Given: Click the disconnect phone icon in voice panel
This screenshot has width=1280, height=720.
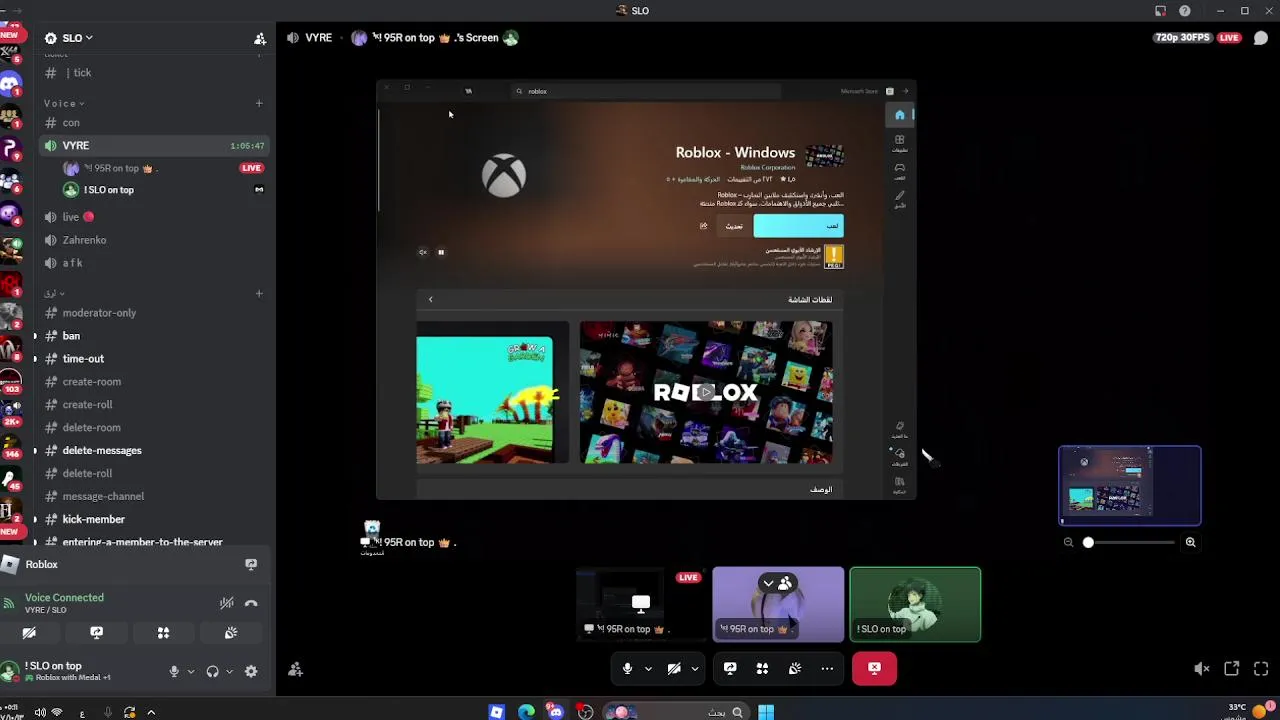Looking at the screenshot, I should click(x=251, y=603).
